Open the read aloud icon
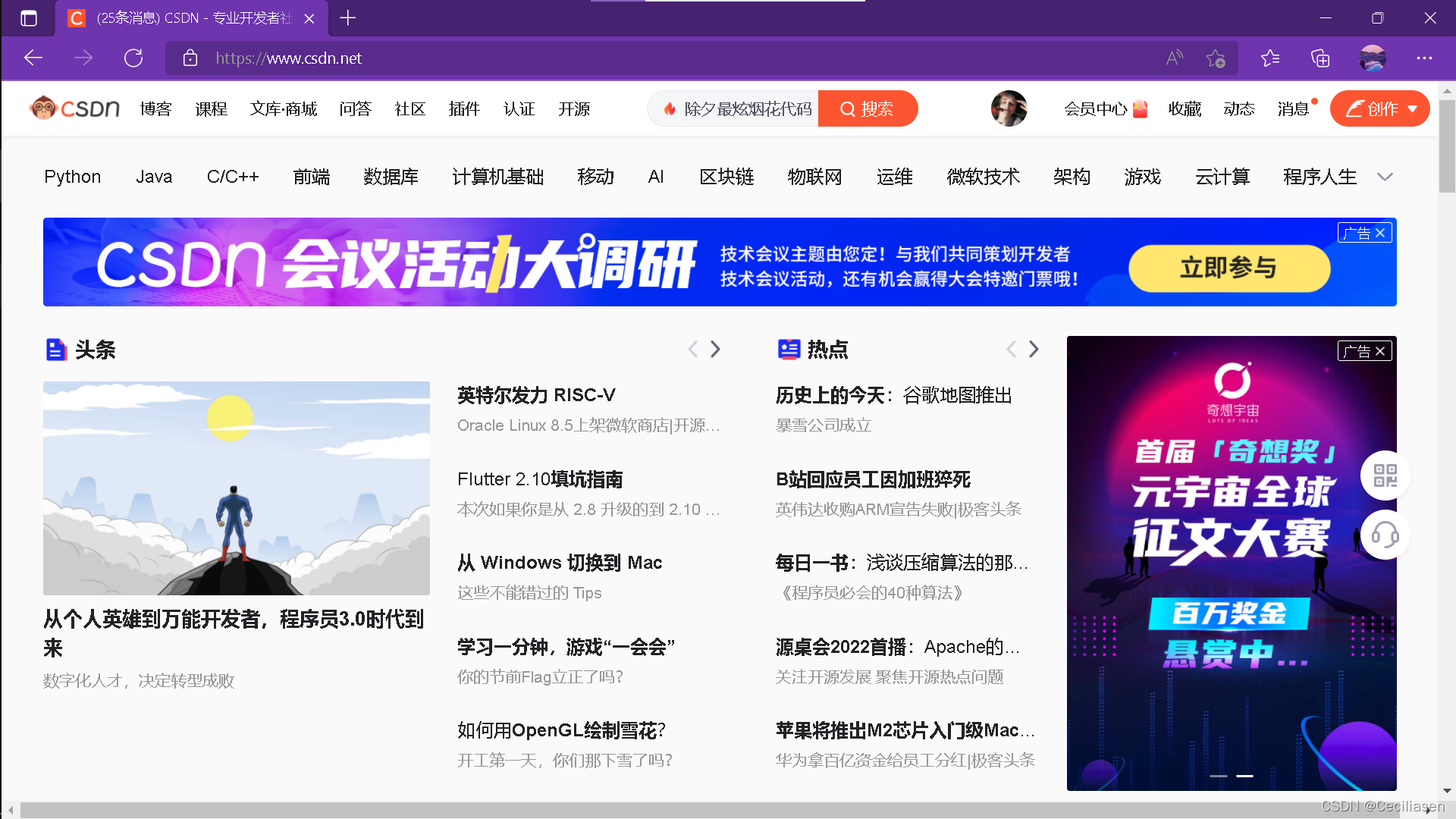This screenshot has height=819, width=1456. coord(1175,58)
